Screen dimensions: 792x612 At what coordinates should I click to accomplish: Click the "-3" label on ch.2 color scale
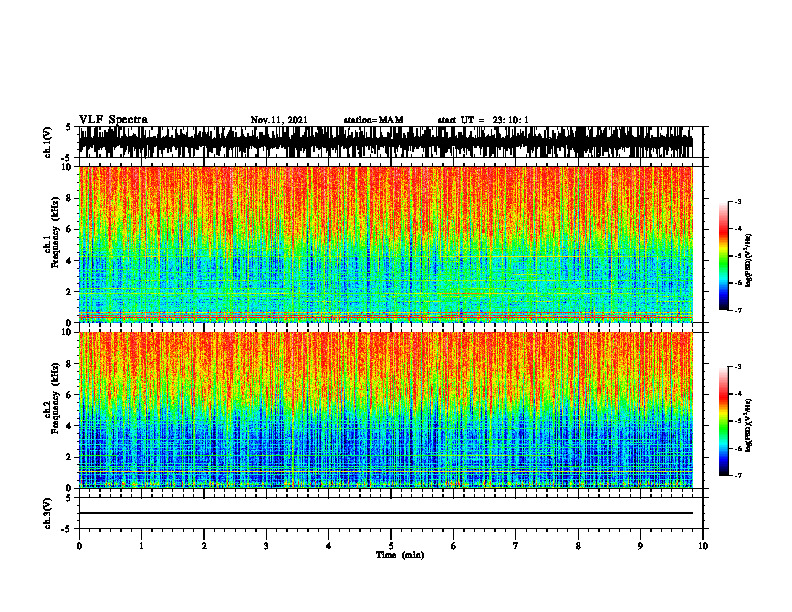click(738, 367)
